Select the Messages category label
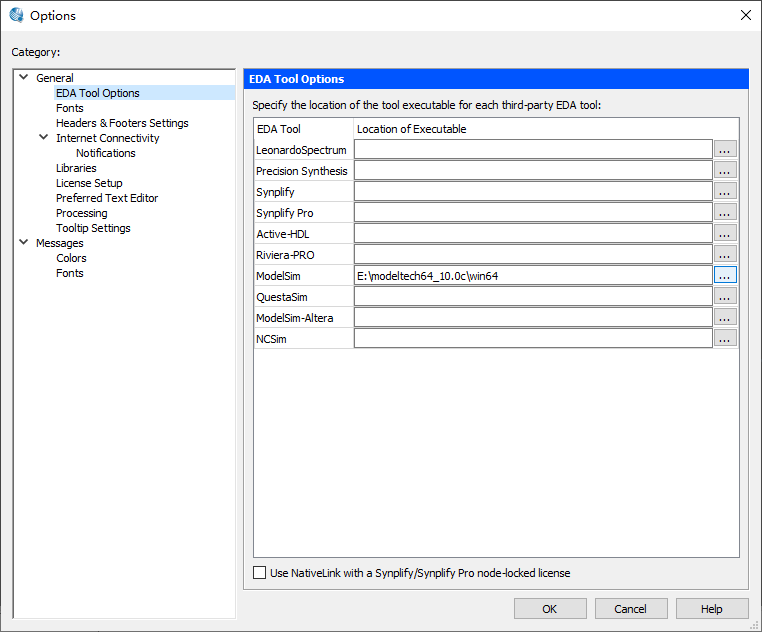This screenshot has height=632, width=762. coord(59,243)
